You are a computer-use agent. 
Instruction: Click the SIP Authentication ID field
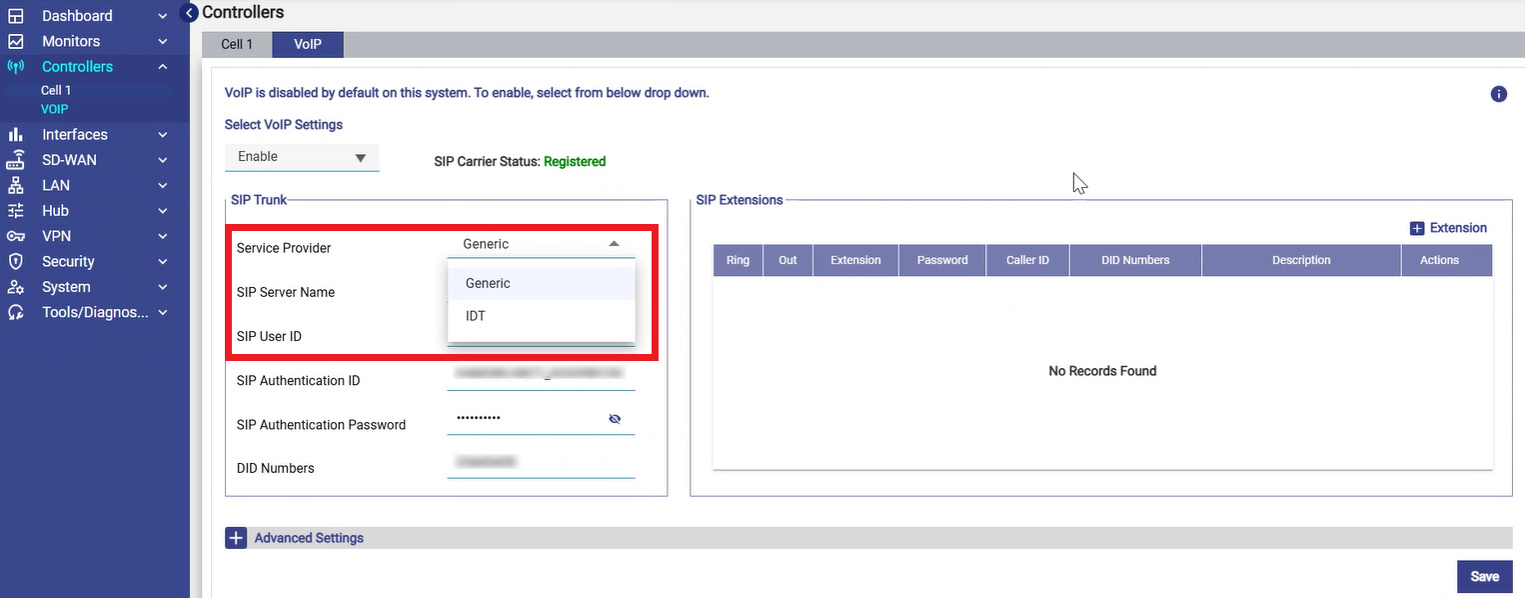click(x=540, y=375)
